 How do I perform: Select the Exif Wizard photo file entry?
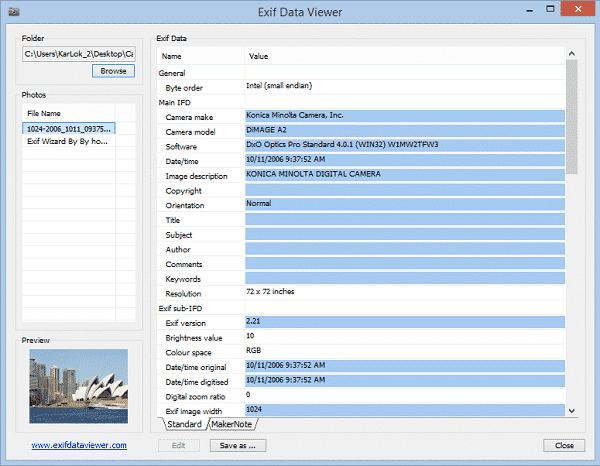tap(69, 142)
